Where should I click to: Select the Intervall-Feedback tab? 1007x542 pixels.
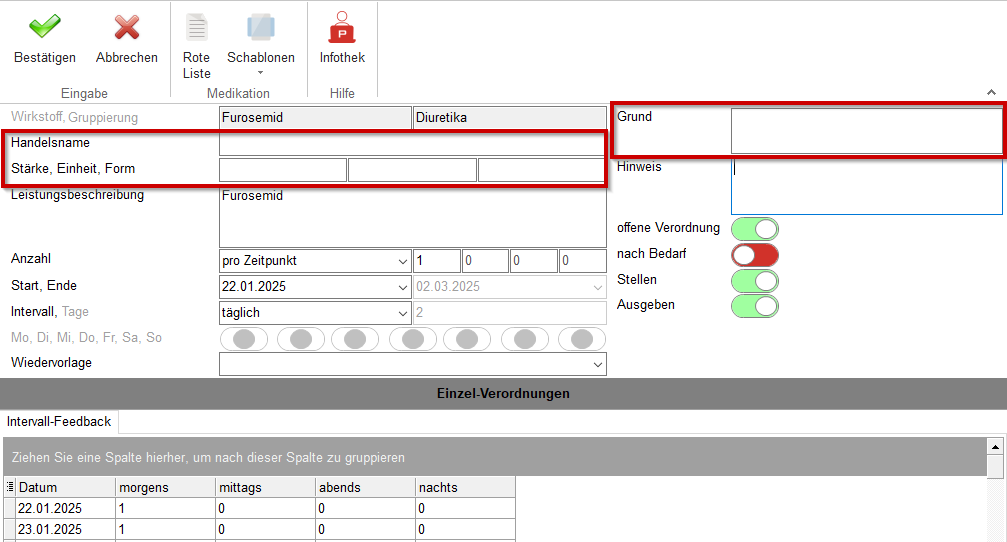coord(59,422)
